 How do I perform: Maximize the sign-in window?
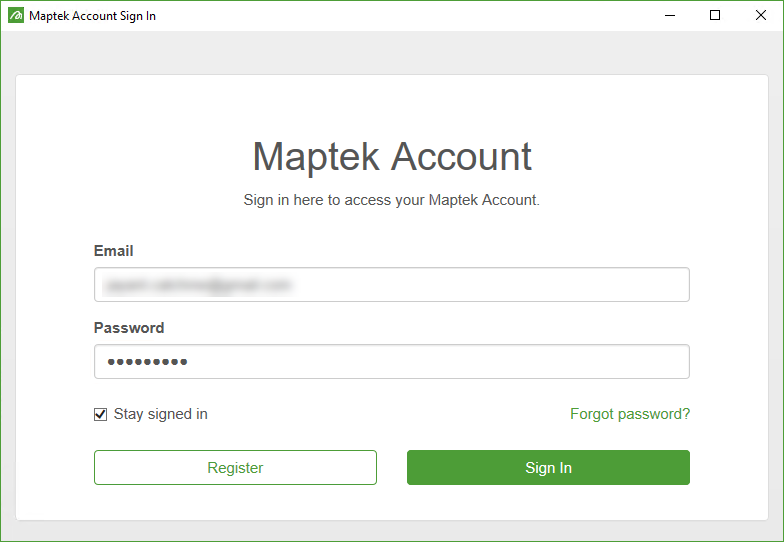(x=715, y=16)
